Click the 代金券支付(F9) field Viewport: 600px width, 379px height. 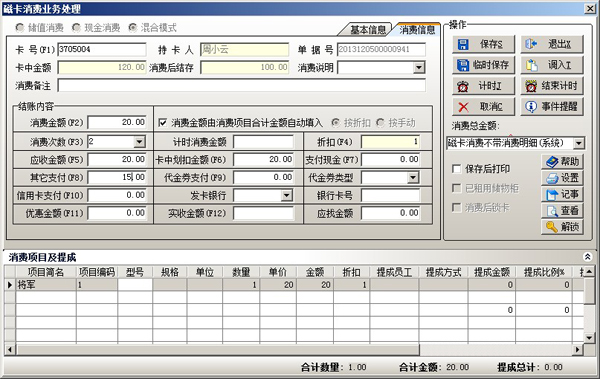pos(264,177)
